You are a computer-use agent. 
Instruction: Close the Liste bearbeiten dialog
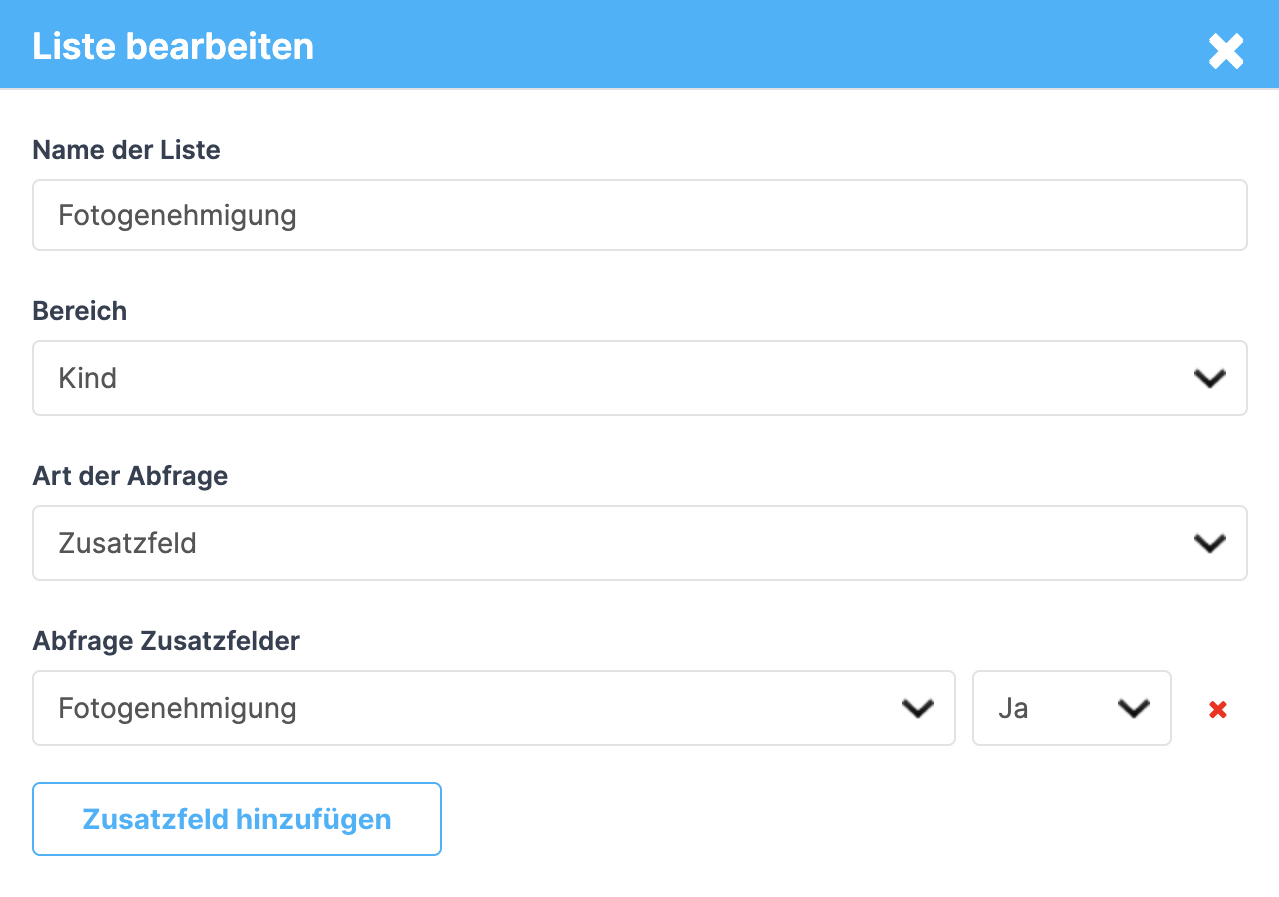(x=1225, y=51)
